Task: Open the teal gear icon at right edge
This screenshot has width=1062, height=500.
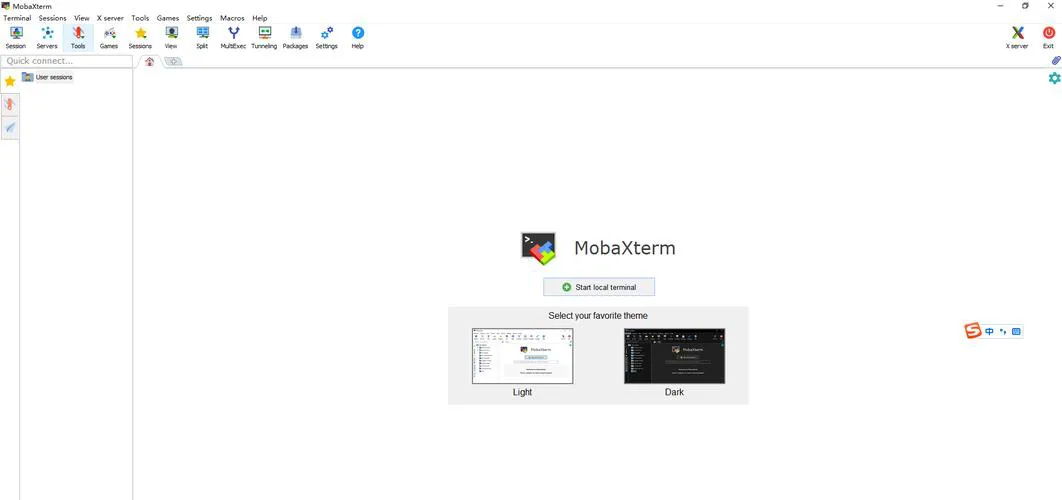Action: point(1055,78)
